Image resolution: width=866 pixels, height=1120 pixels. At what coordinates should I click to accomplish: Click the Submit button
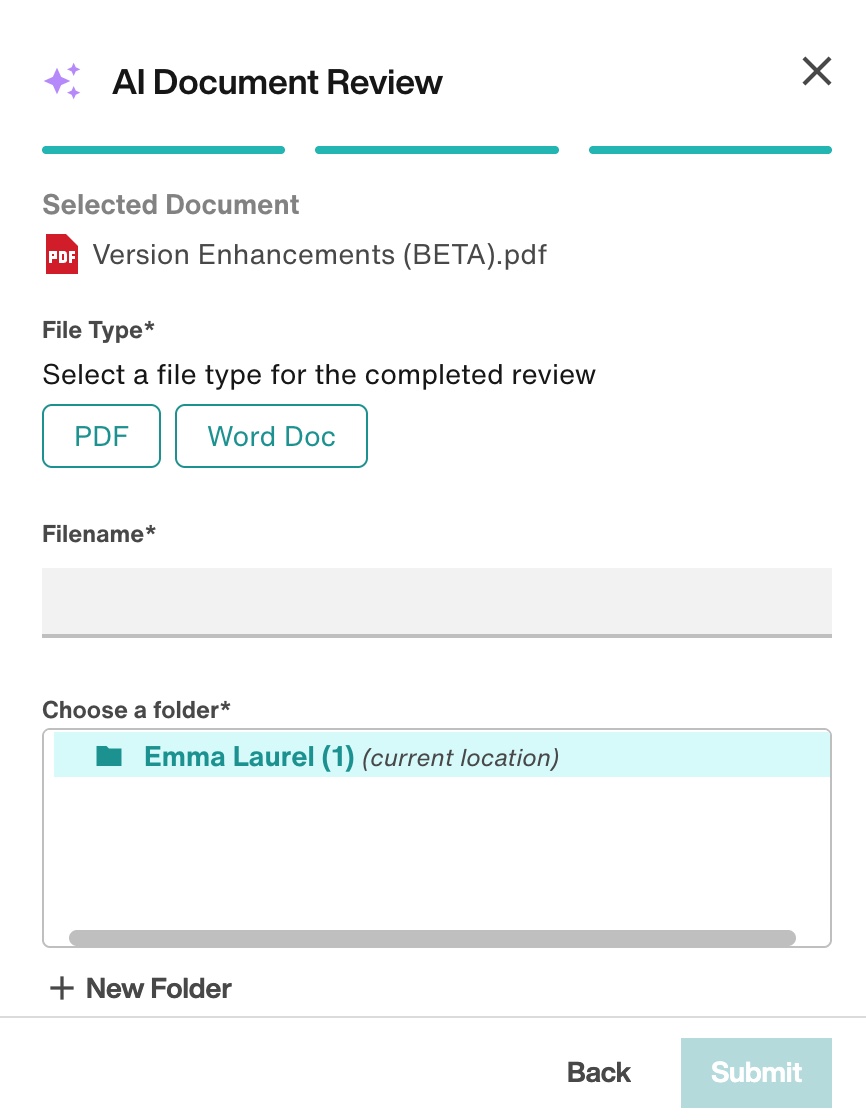pyautogui.click(x=756, y=1072)
